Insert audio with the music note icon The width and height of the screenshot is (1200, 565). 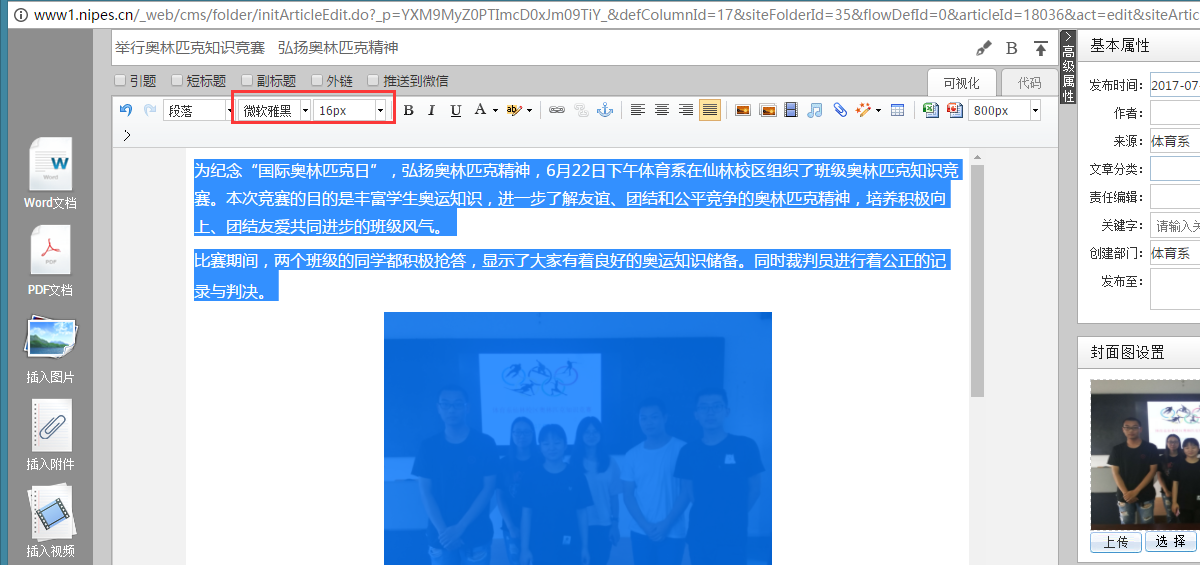(815, 110)
